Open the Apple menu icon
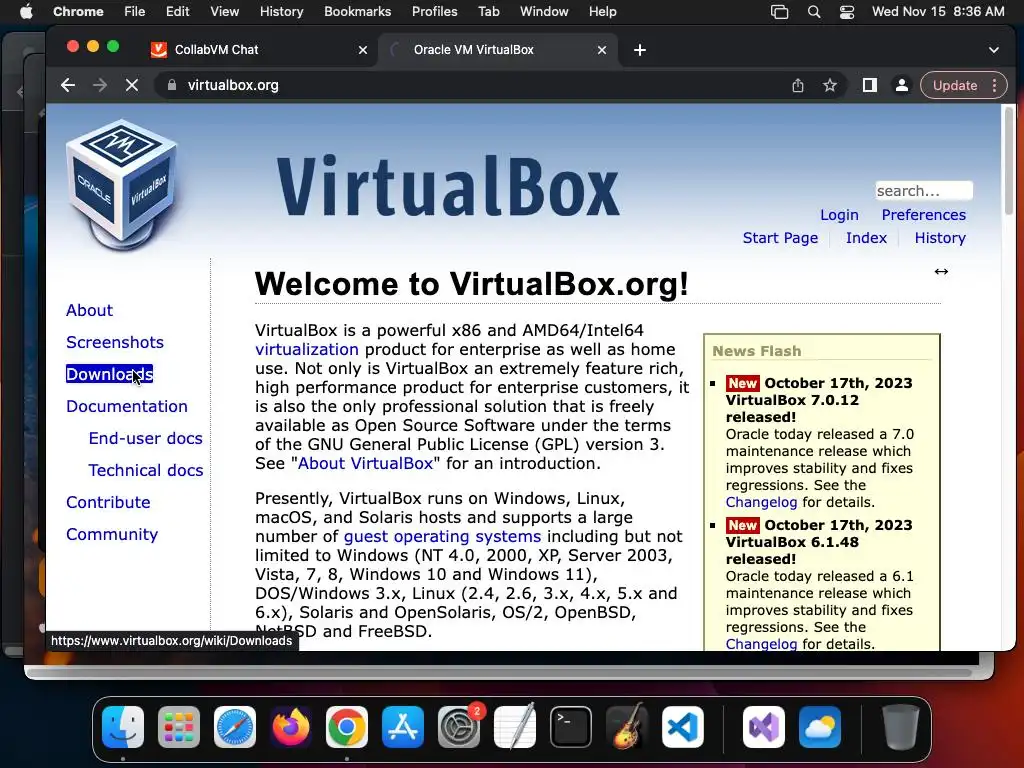Screen dimensions: 1024x768 [26, 12]
